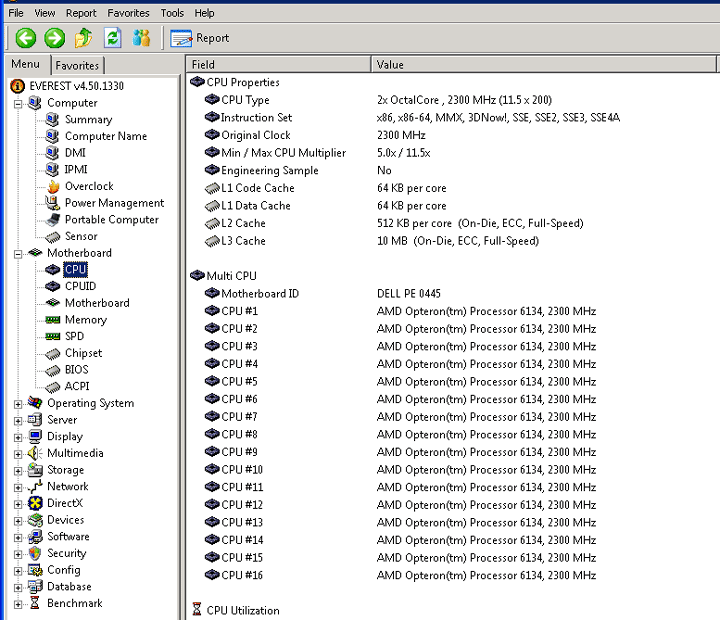Open the Tools menu

[172, 13]
